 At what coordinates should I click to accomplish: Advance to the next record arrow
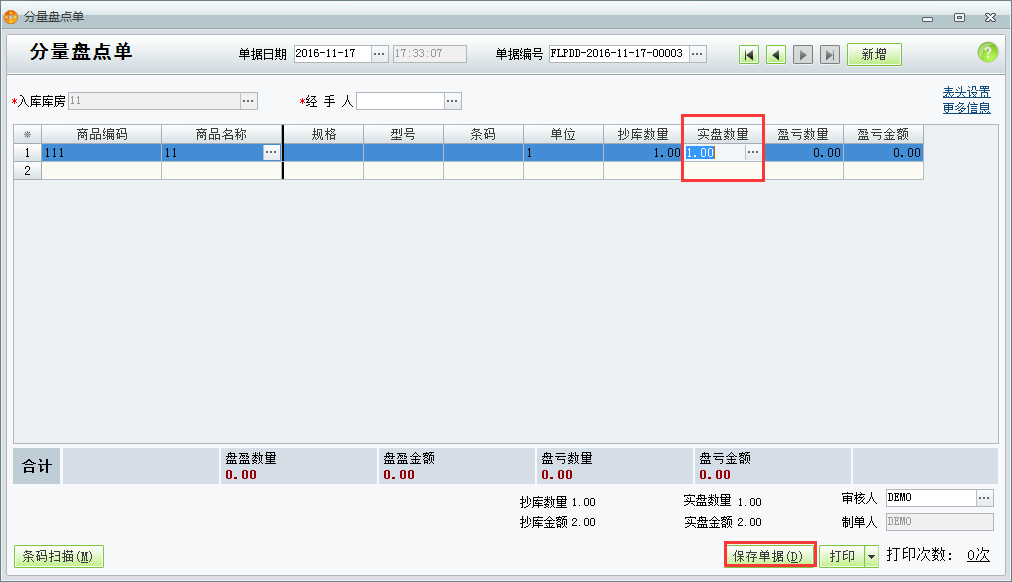[x=803, y=54]
